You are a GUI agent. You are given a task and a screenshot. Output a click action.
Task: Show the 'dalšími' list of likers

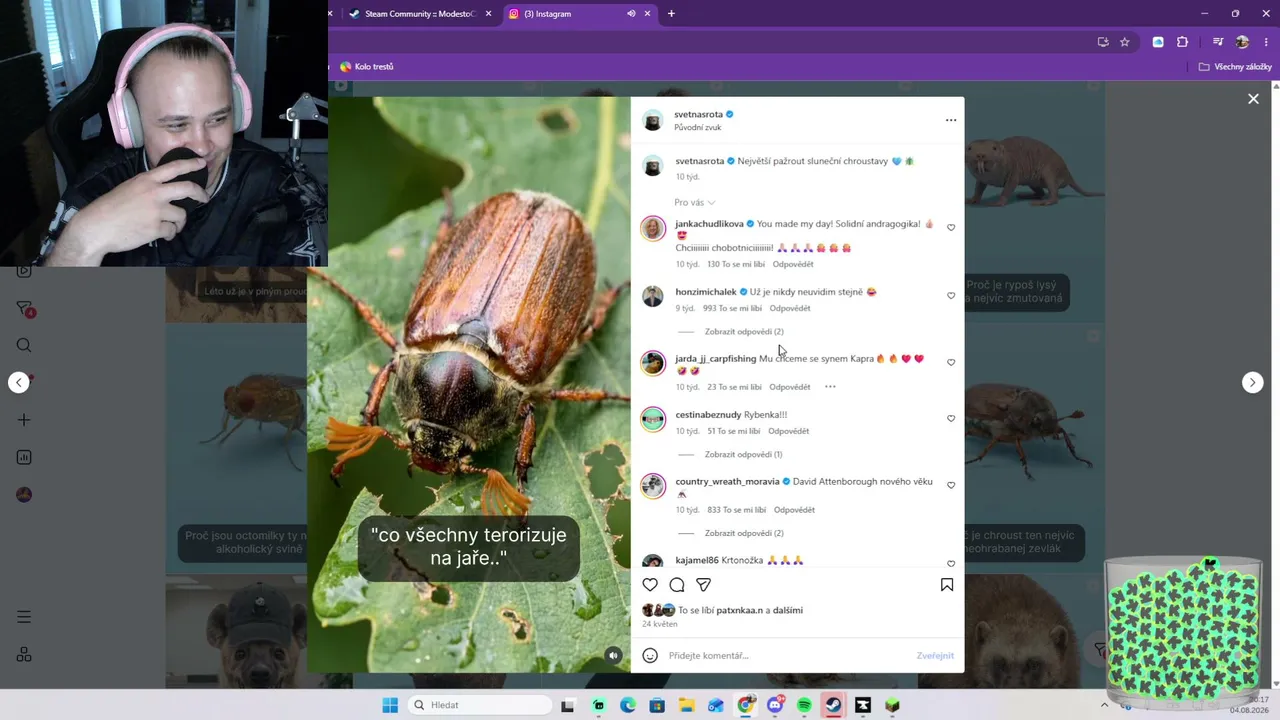[788, 610]
